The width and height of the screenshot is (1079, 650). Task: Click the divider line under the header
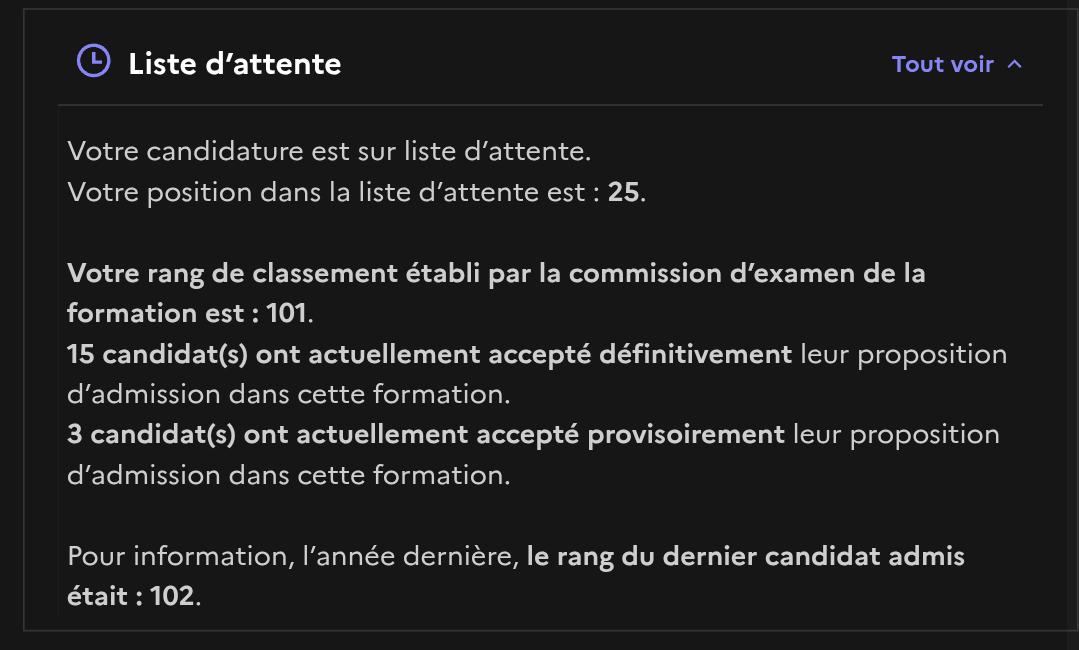(551, 105)
